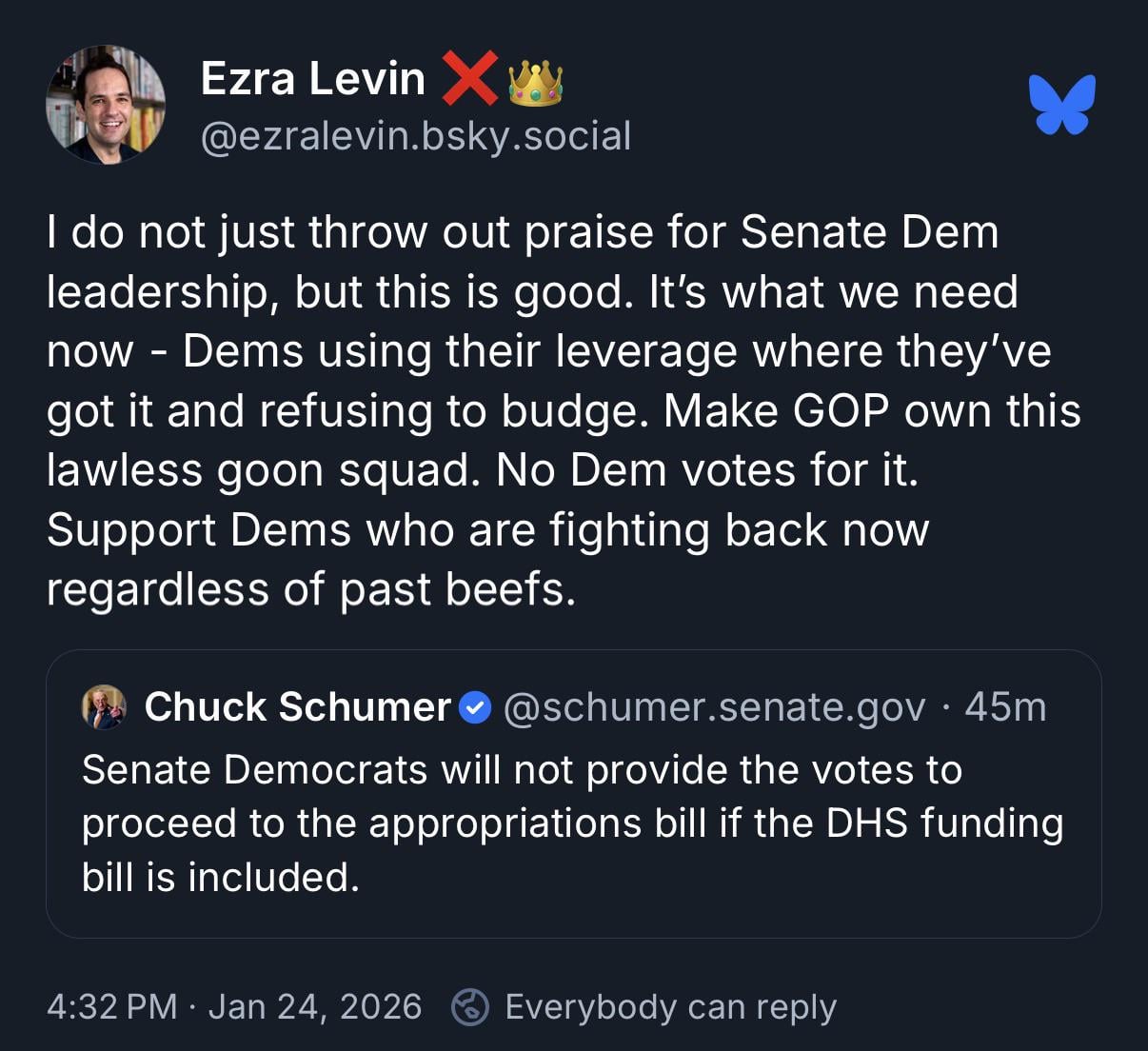Click the 4:32 PM post time

click(112, 1006)
